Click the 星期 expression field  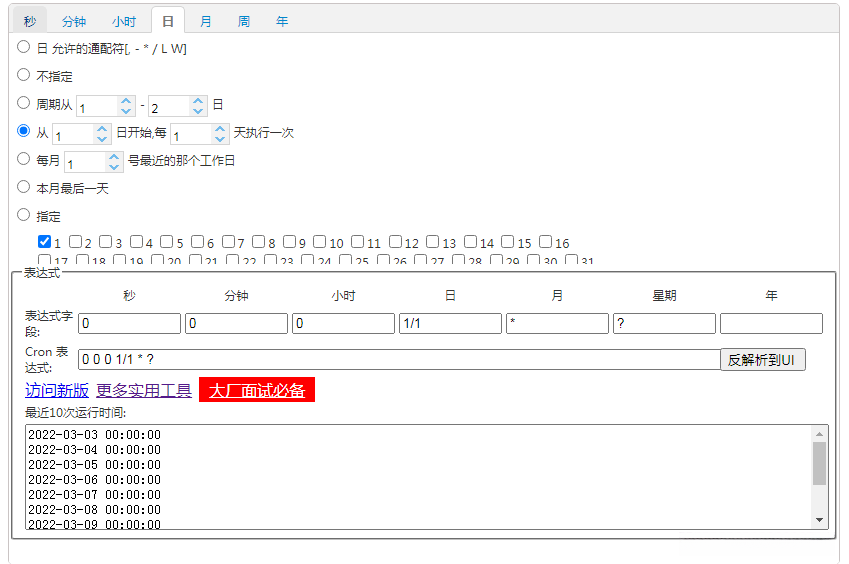click(664, 324)
